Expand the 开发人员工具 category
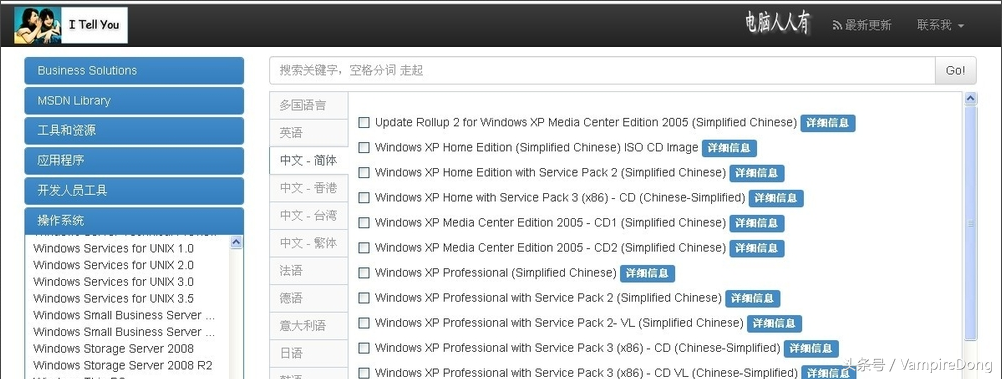This screenshot has width=1002, height=379. coord(134,190)
